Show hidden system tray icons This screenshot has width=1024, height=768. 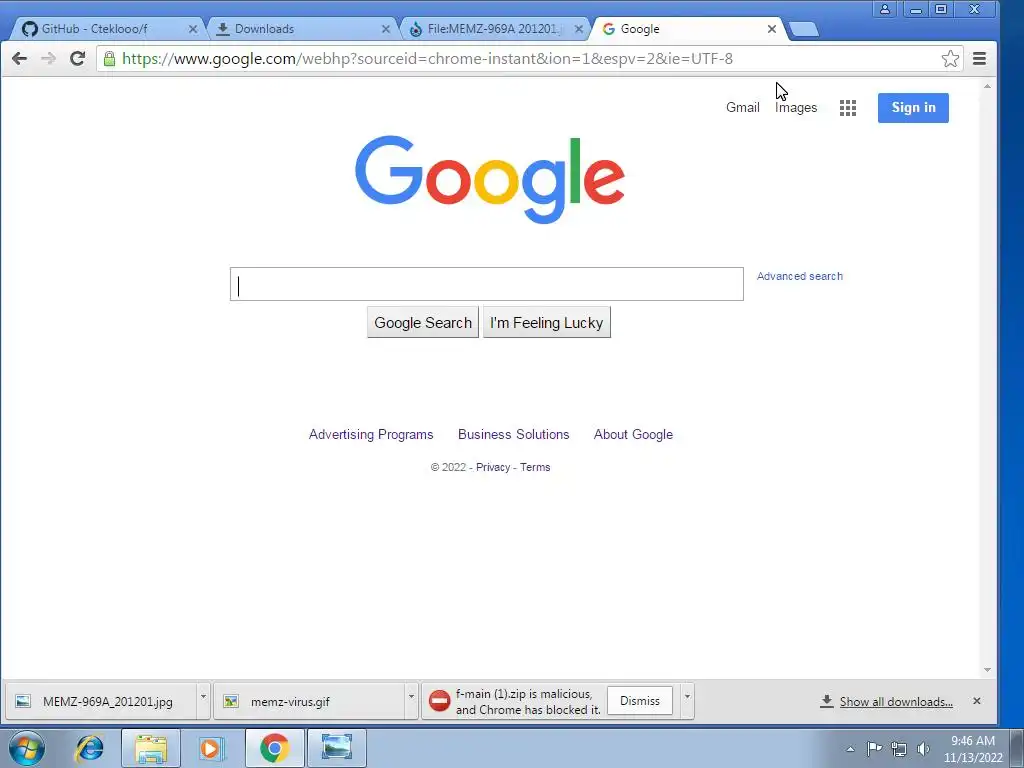pyautogui.click(x=850, y=749)
